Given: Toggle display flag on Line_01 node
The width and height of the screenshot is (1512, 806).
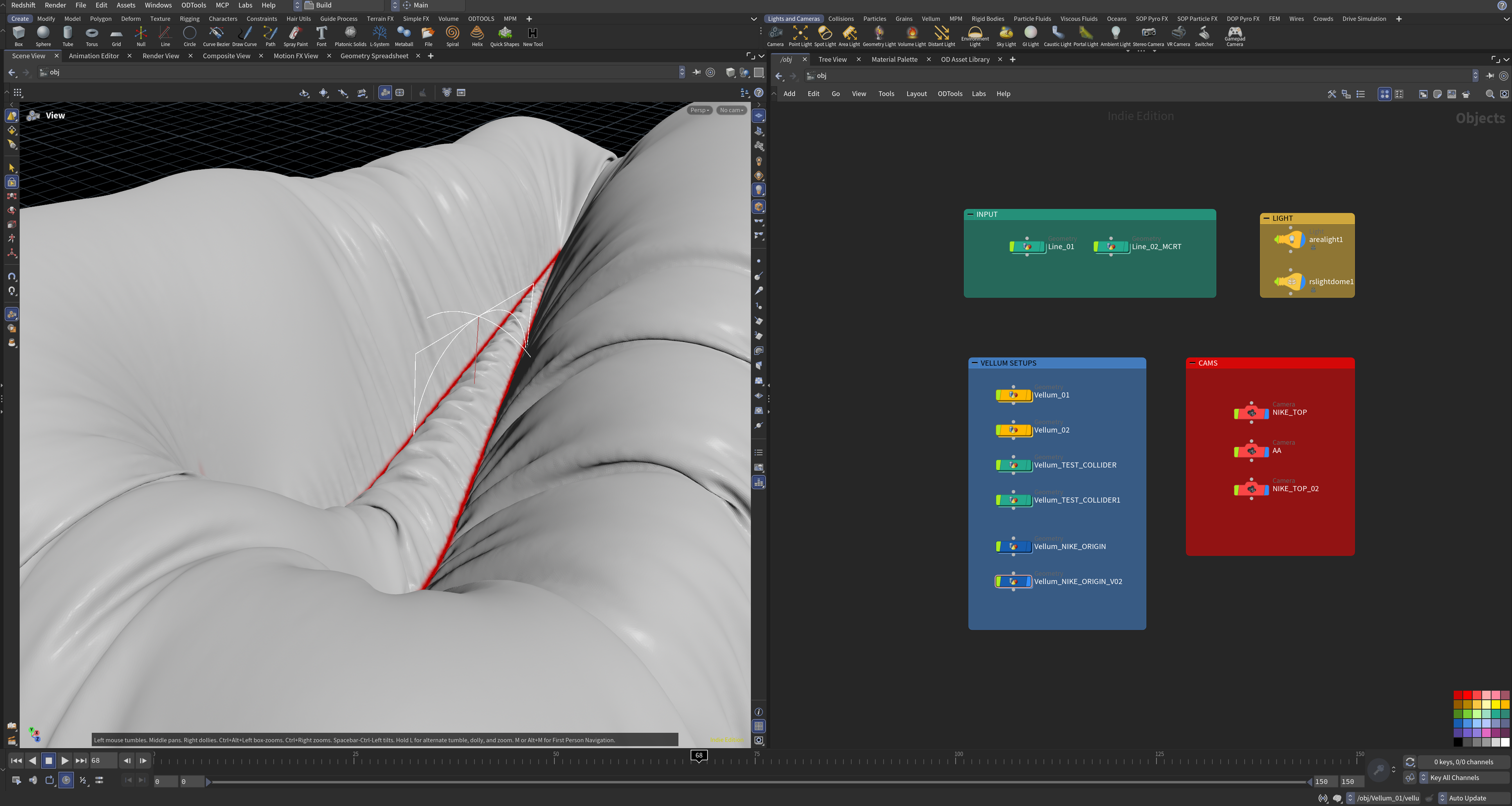Looking at the screenshot, I should pos(1042,247).
